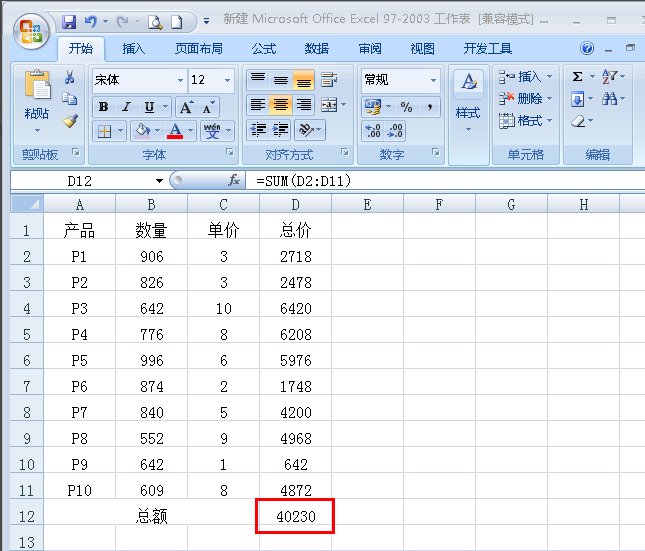This screenshot has height=551, width=645.
Task: Change text orientation
Action: pyautogui.click(x=306, y=130)
